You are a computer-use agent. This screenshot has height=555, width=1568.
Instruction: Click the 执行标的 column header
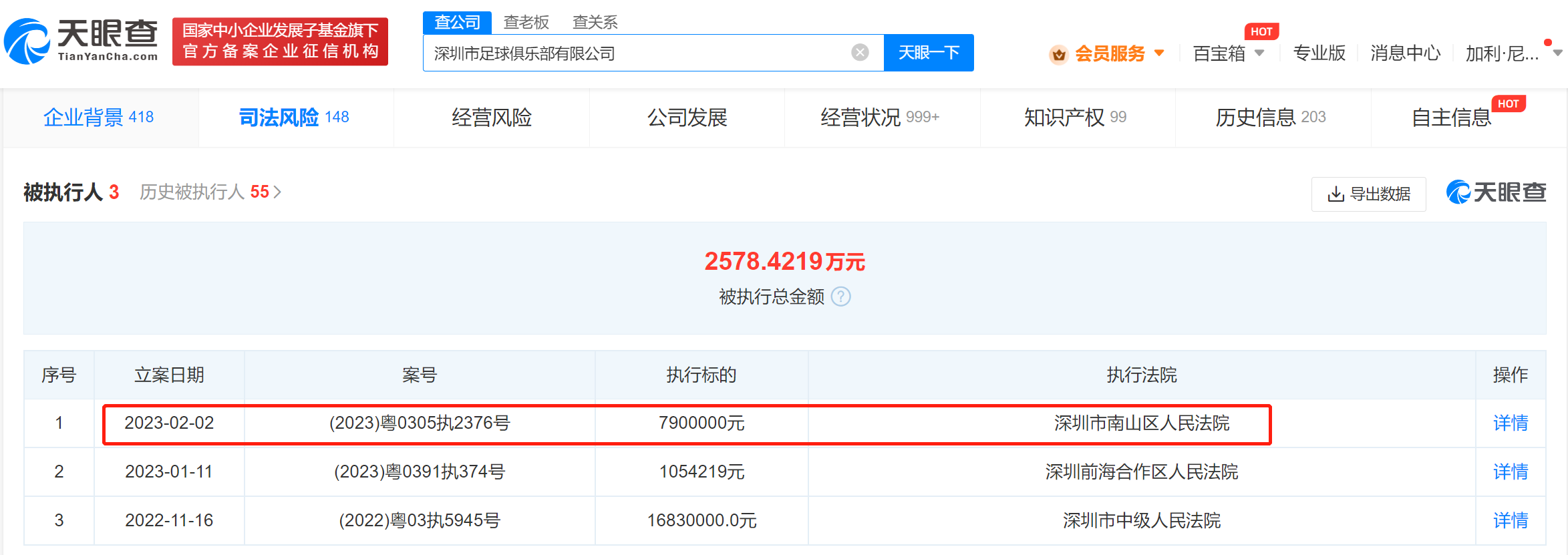[701, 375]
